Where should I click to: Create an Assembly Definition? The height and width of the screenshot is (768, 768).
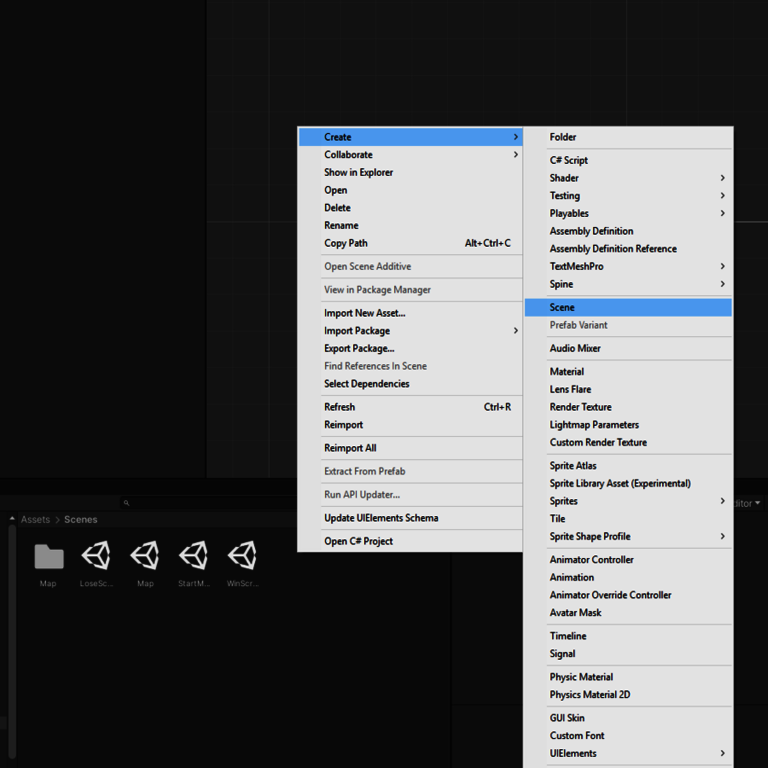tap(628, 231)
